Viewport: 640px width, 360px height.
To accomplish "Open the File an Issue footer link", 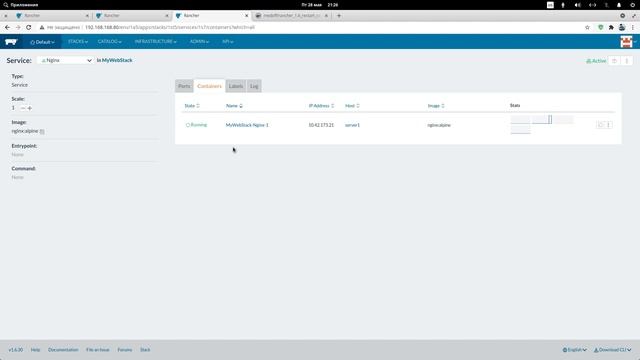I will tap(98, 350).
